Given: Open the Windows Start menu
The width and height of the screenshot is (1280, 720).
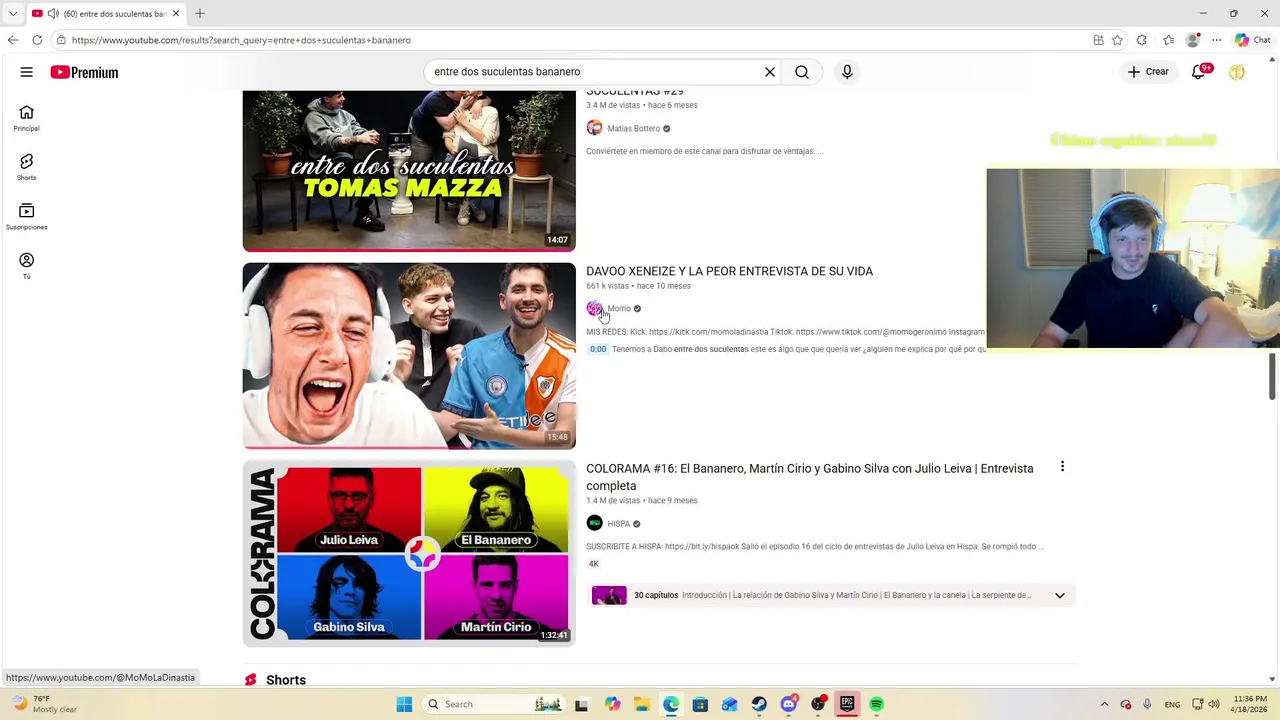Looking at the screenshot, I should [404, 704].
